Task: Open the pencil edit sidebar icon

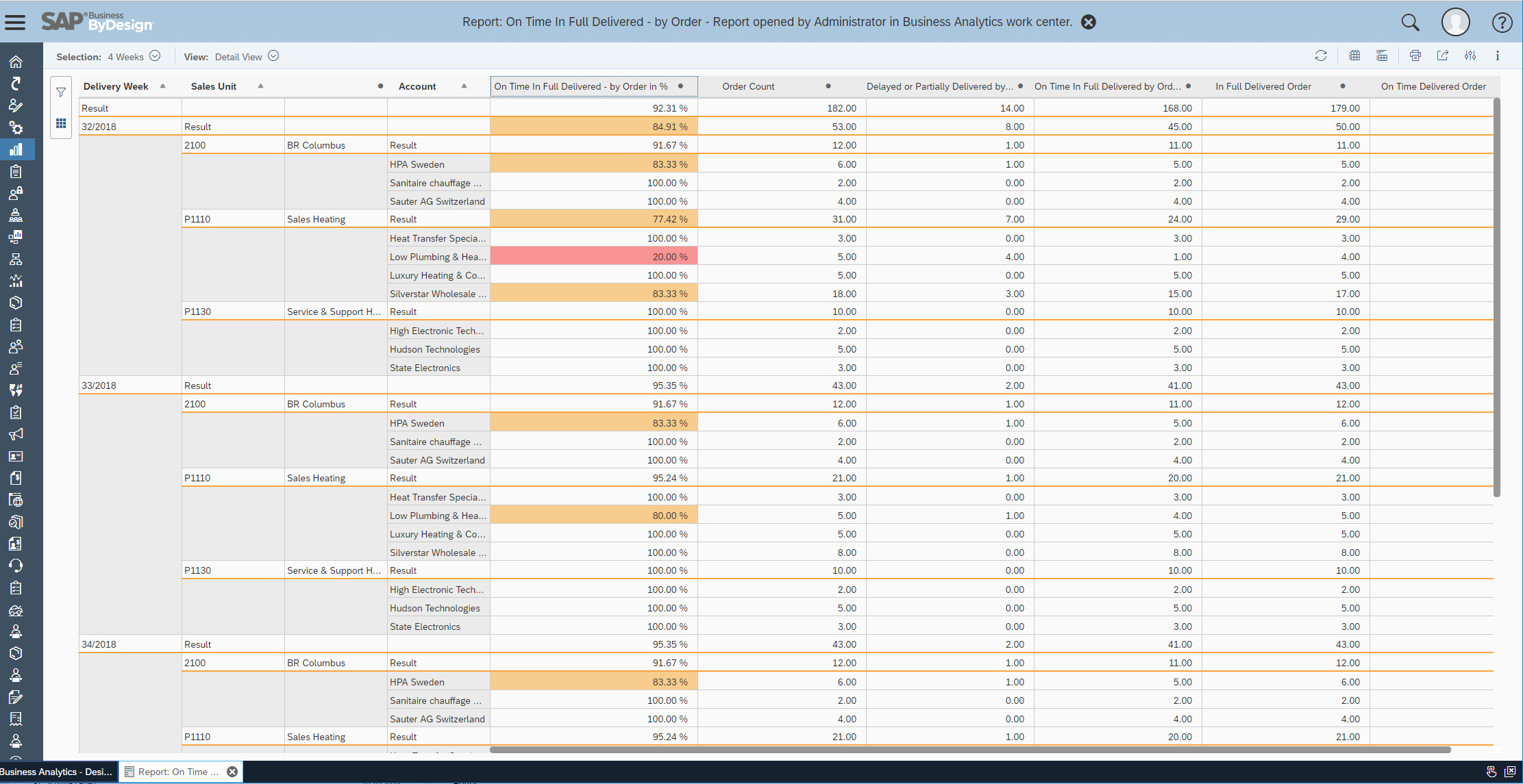Action: tap(16, 697)
